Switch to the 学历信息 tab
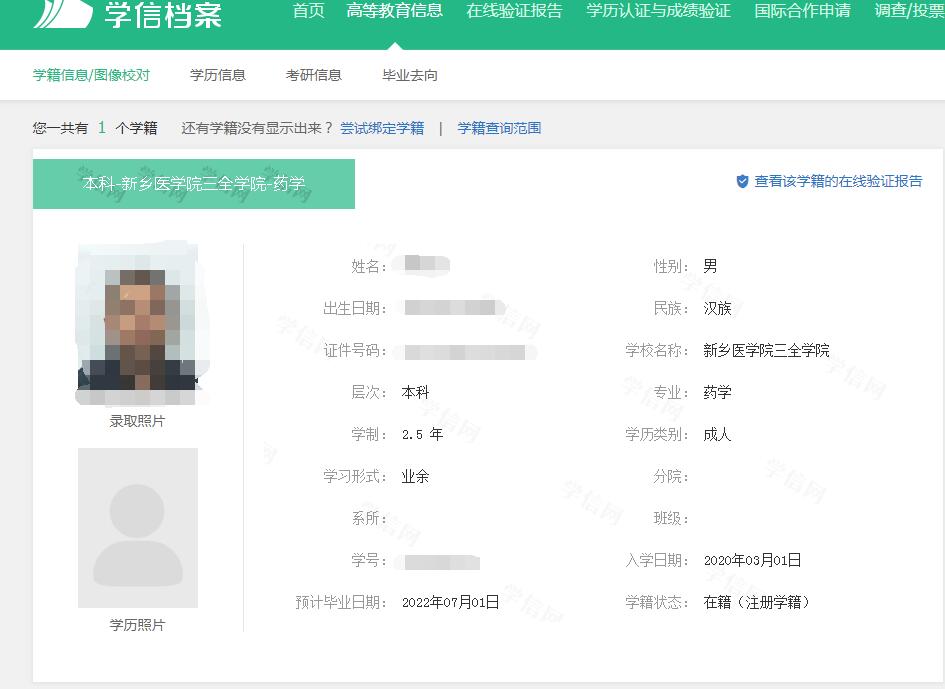945x689 pixels. 218,75
